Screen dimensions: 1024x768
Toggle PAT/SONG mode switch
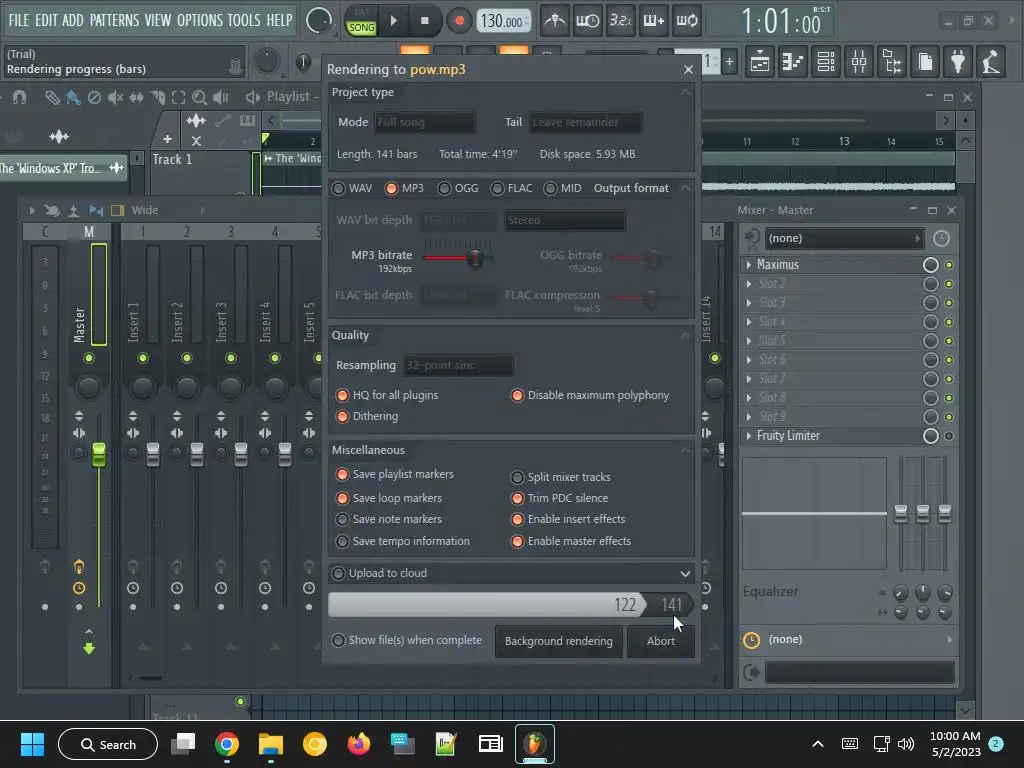pos(361,22)
